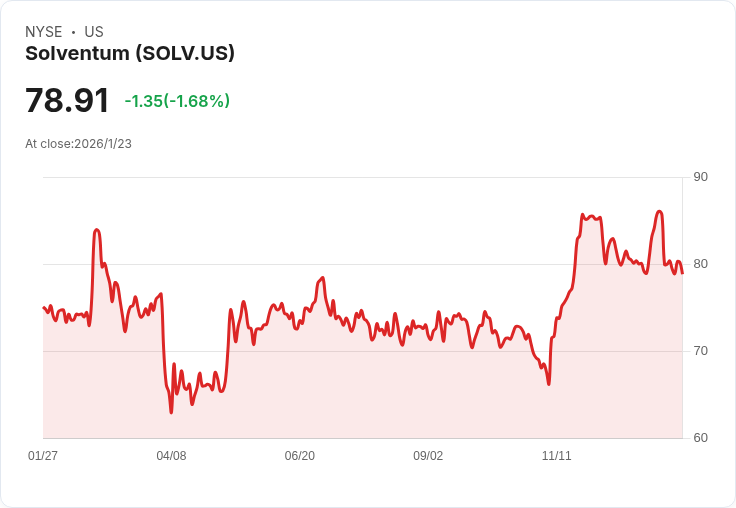
Task: Click the highest peak near the chart's right end
Action: (659, 211)
